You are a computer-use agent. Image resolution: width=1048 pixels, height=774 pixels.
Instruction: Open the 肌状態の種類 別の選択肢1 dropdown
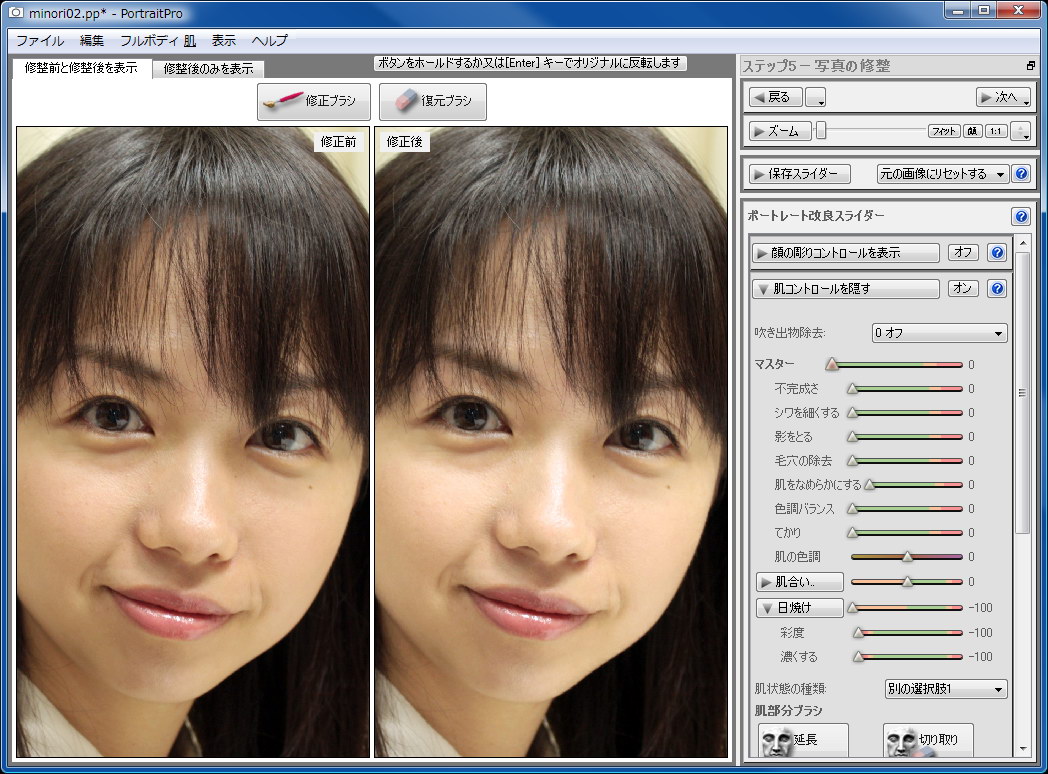946,688
